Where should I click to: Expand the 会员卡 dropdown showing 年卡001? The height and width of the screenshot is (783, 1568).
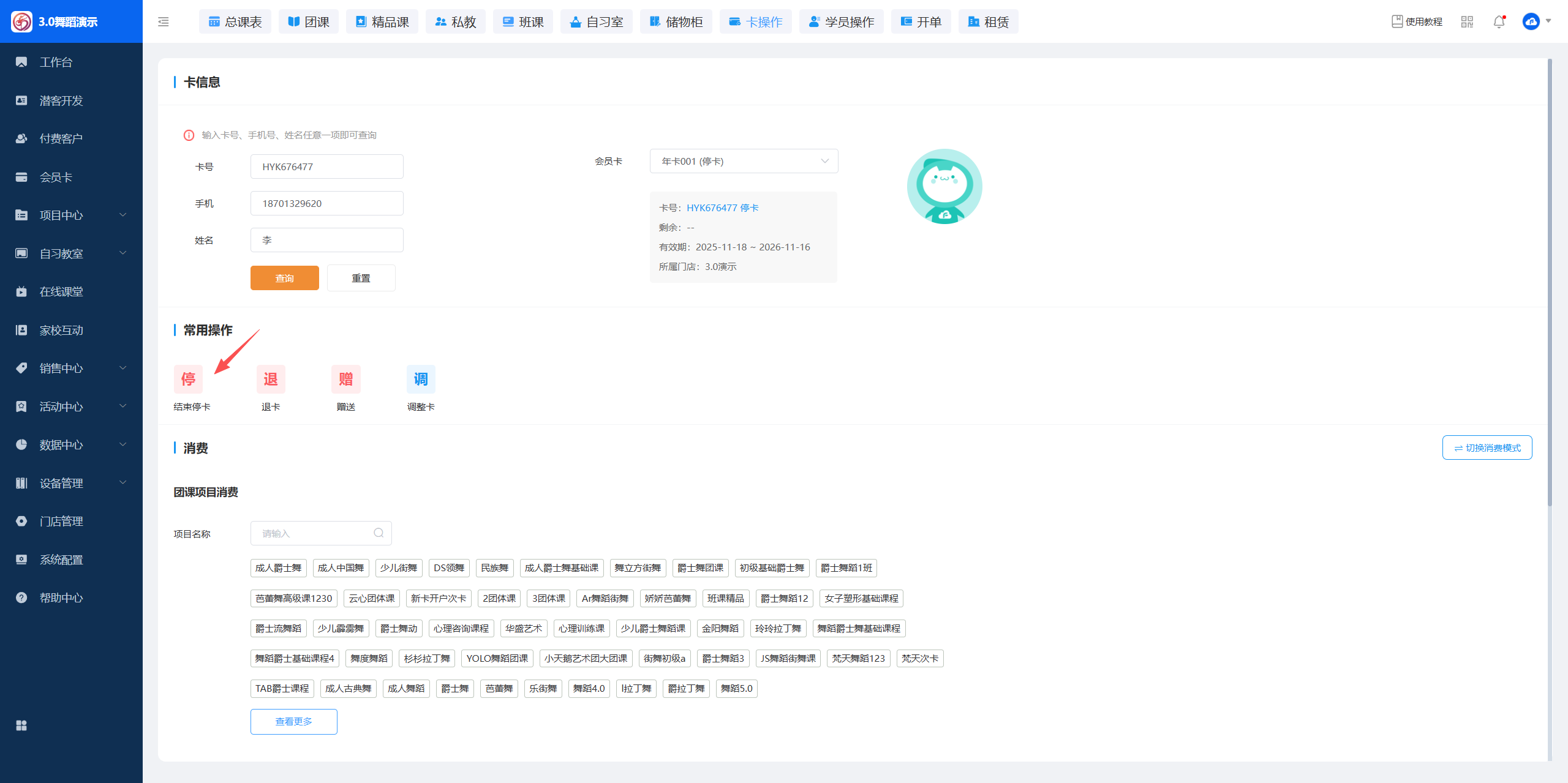coord(744,162)
